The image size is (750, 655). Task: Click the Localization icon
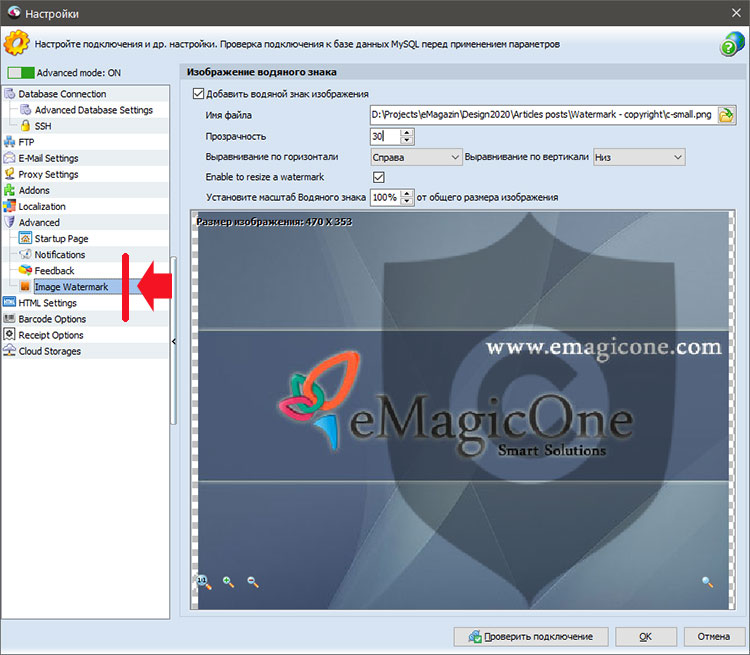tap(10, 206)
